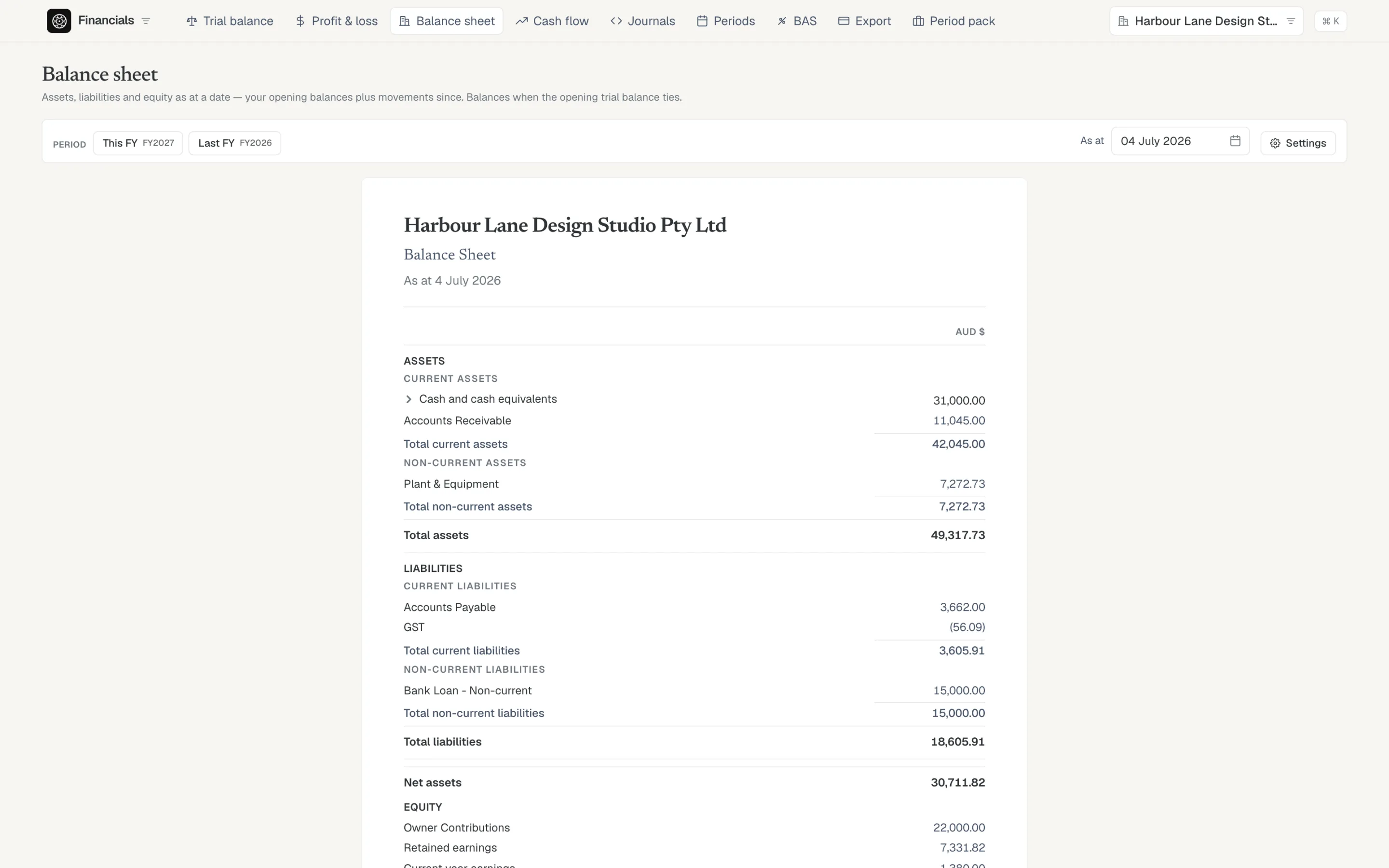Click the Journals code brackets icon

point(616,21)
